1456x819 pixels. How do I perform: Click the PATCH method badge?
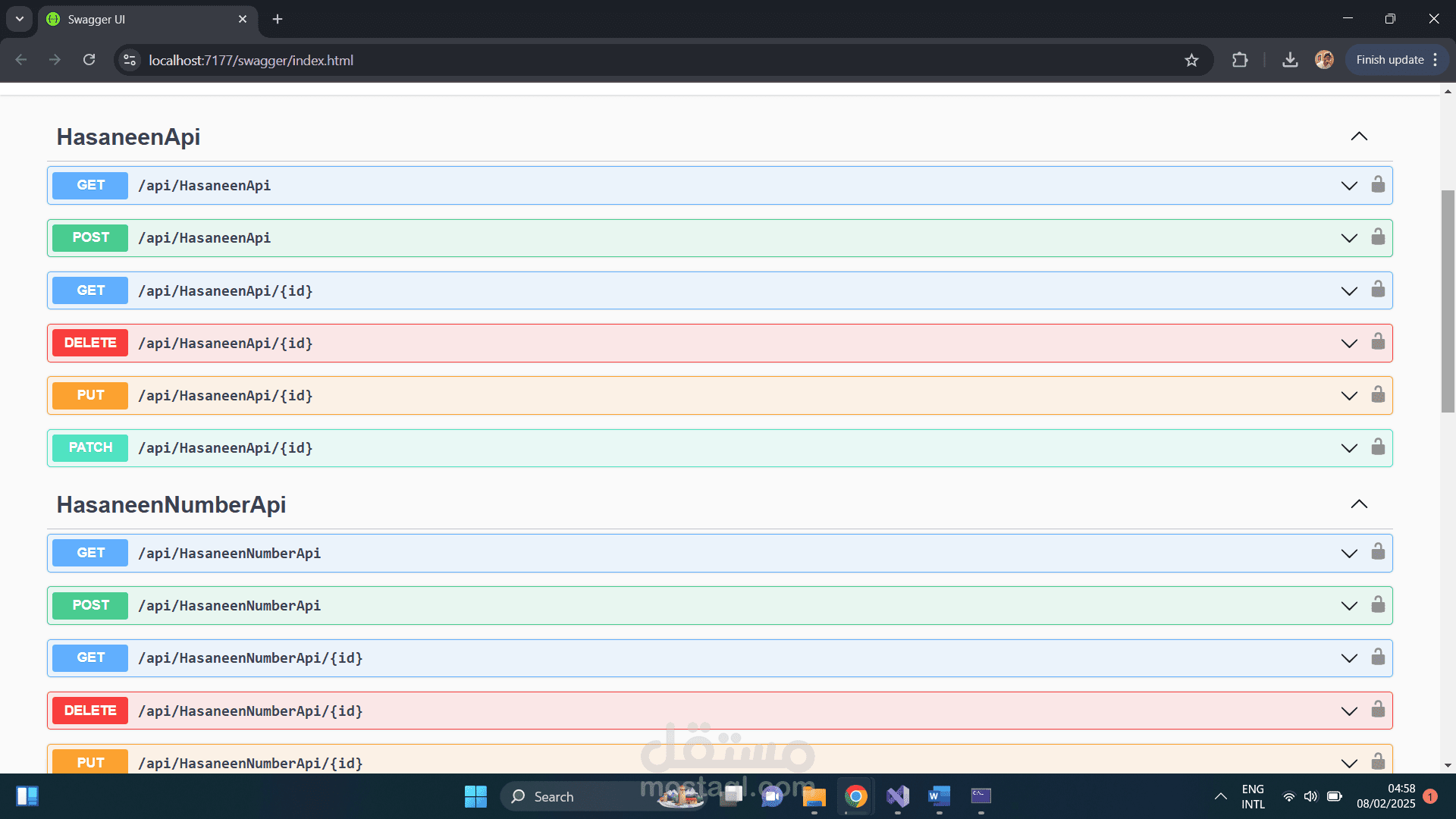[x=90, y=447]
